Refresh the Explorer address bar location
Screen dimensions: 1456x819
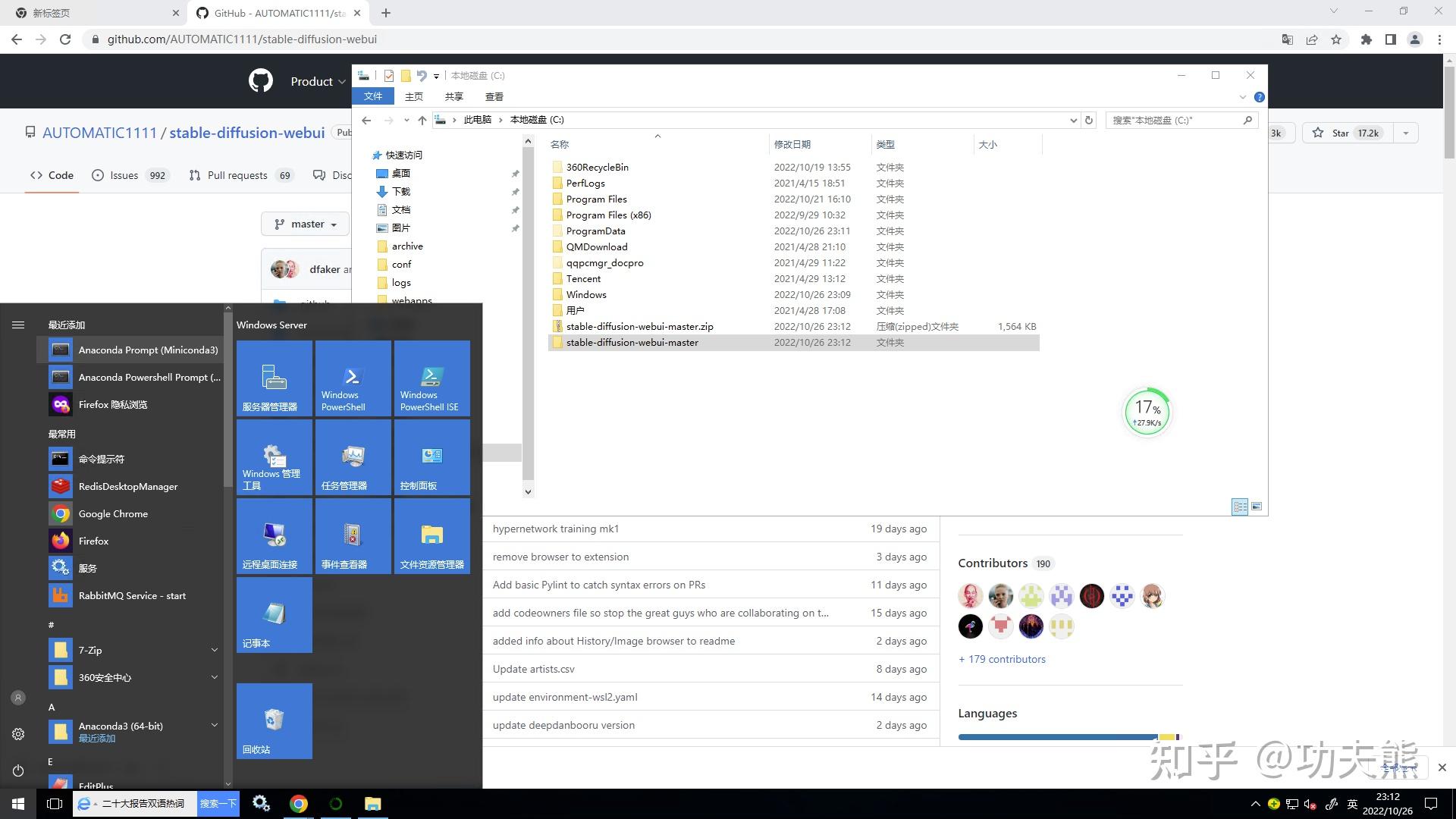1089,120
